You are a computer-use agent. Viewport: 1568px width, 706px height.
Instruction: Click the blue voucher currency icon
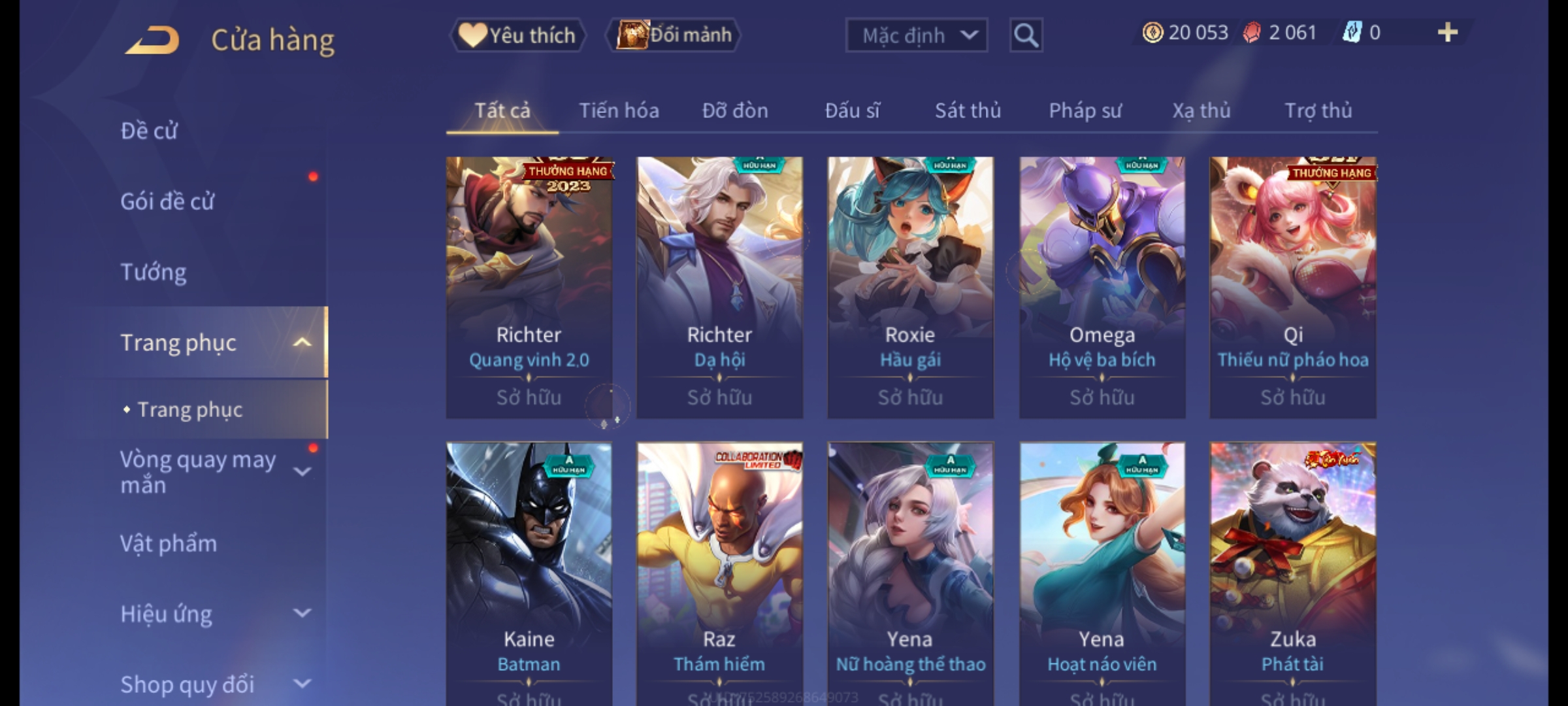(x=1352, y=33)
